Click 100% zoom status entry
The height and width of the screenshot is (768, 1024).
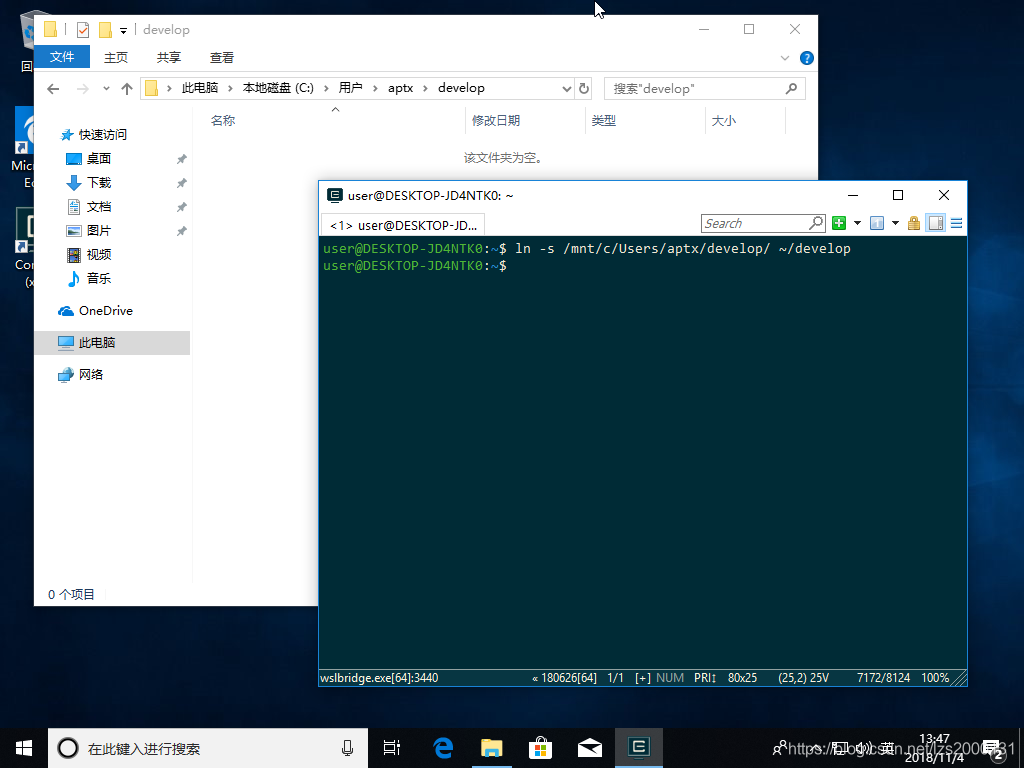pyautogui.click(x=935, y=678)
